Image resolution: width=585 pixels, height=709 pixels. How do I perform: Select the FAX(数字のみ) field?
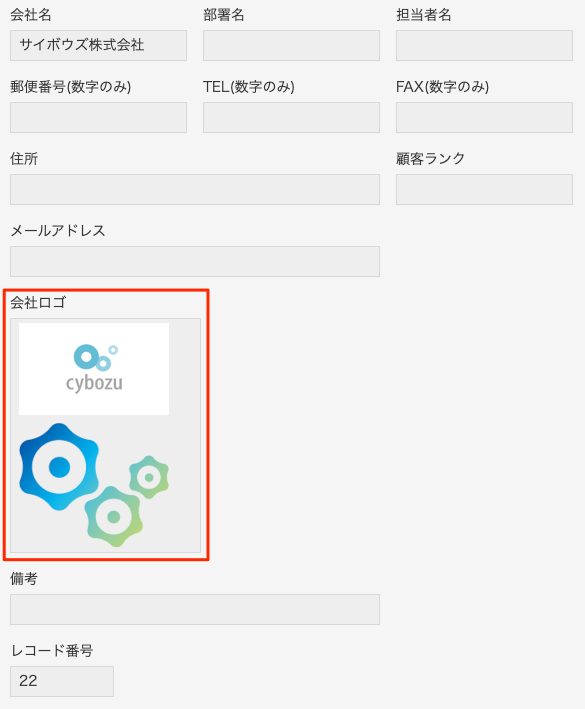[484, 118]
